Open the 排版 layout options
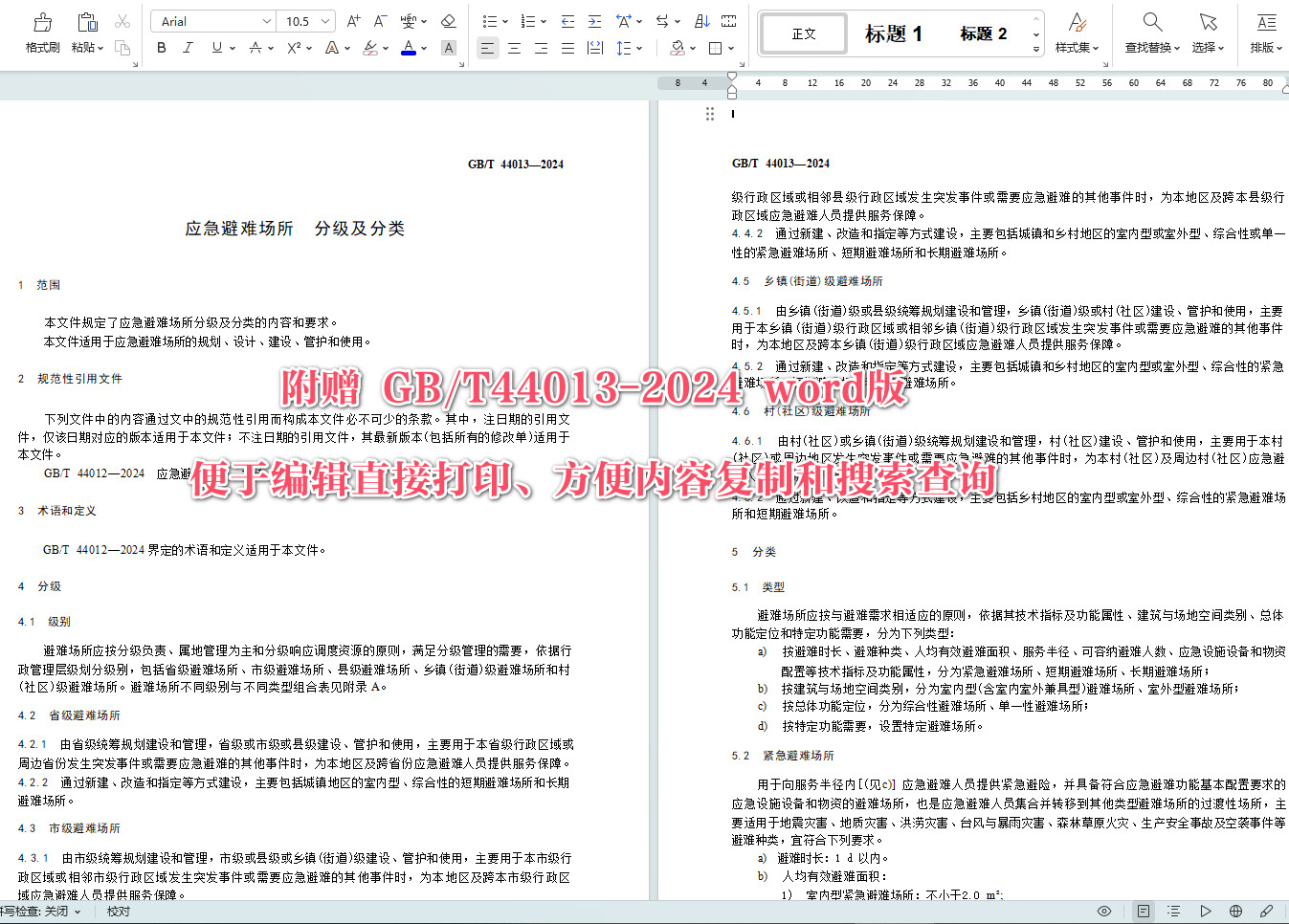 (1265, 34)
